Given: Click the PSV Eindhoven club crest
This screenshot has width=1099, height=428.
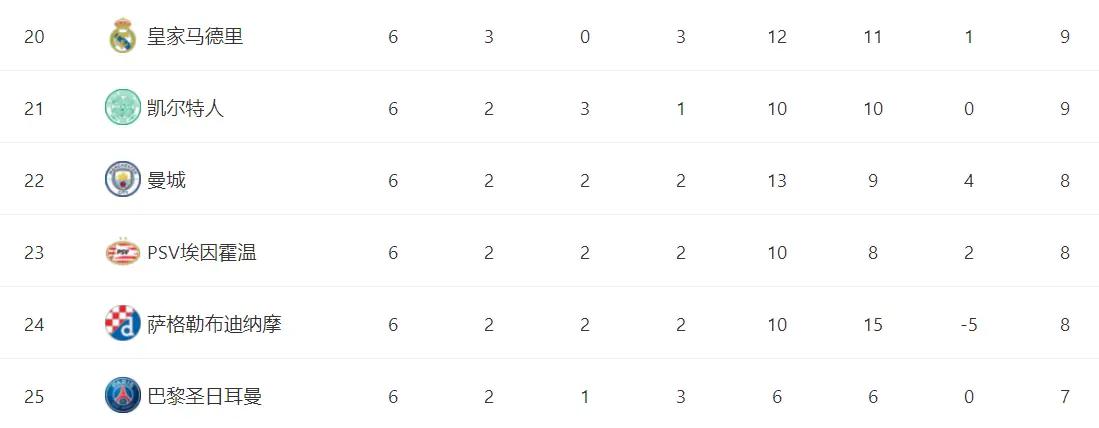Looking at the screenshot, I should pyautogui.click(x=123, y=251).
